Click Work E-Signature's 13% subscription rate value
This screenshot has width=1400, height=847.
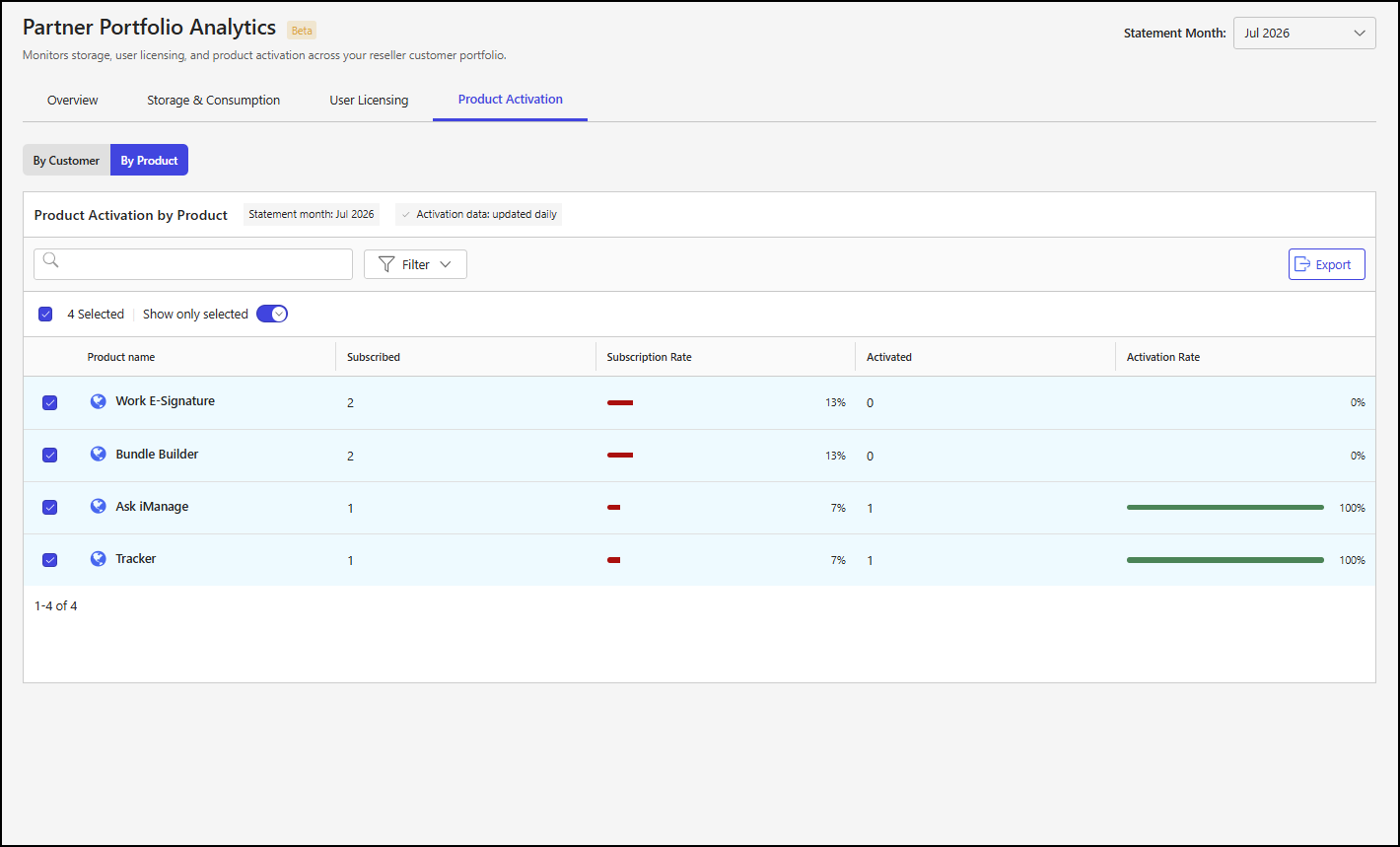click(835, 402)
